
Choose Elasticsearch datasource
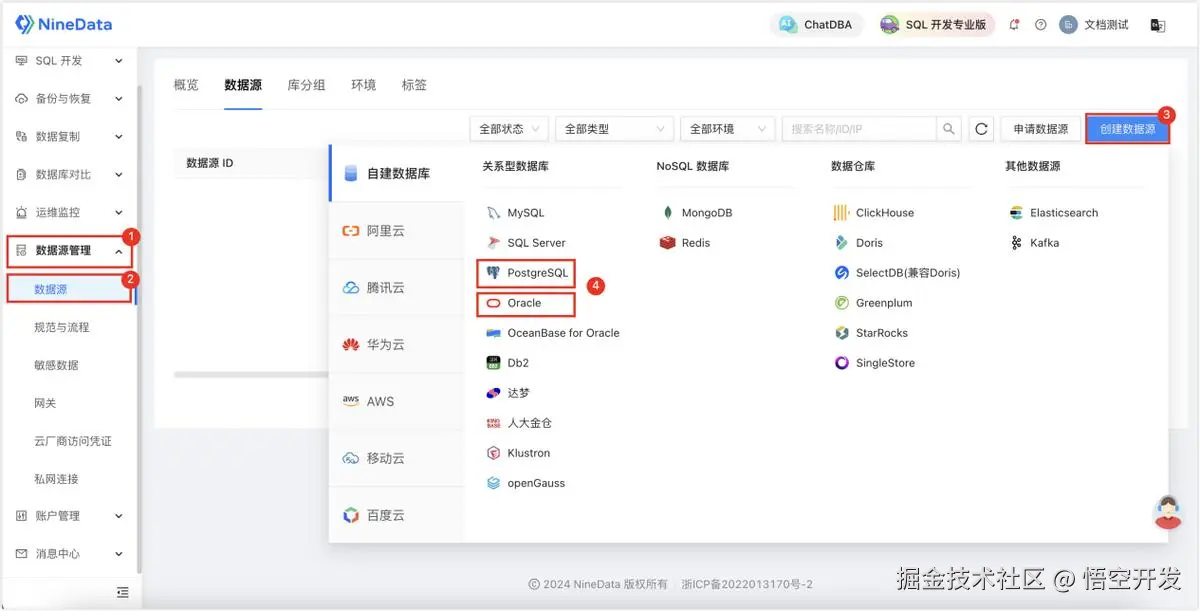point(1054,213)
